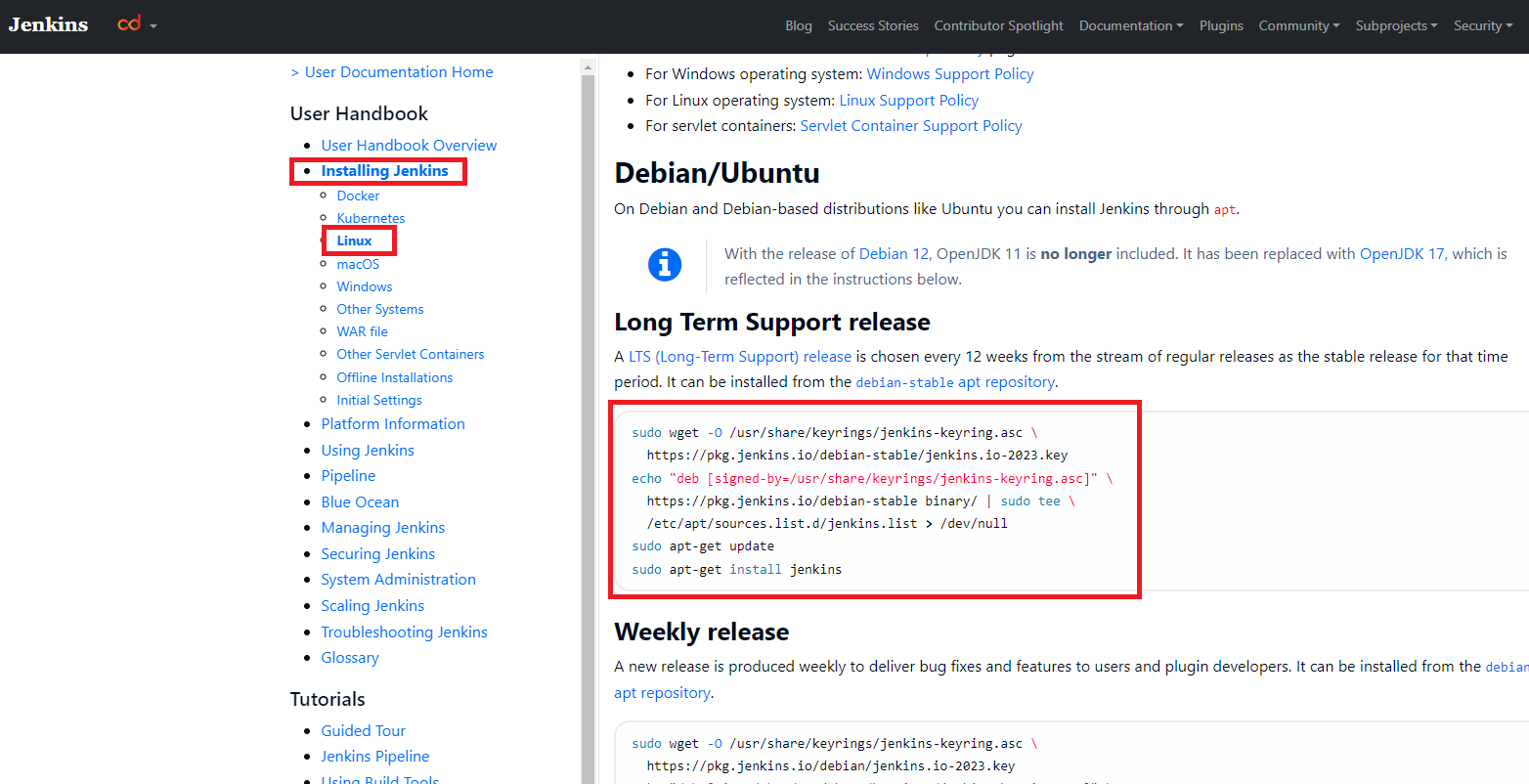Screen dimensions: 1529x784
Task: Open the Windows sidebar entry
Action: (365, 286)
